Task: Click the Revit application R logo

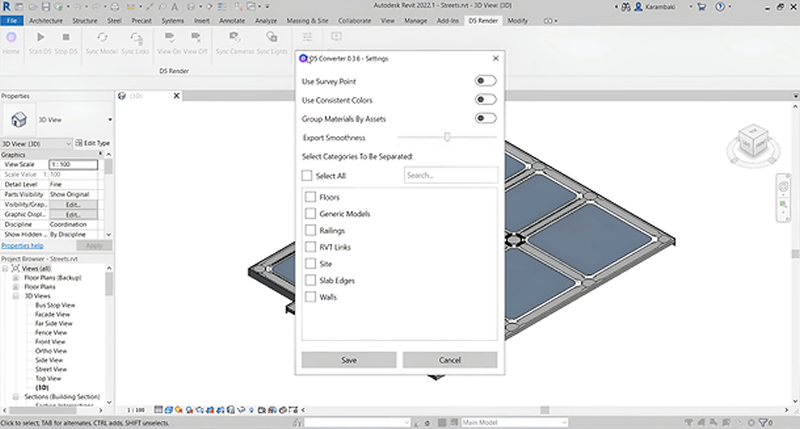Action: [7, 7]
